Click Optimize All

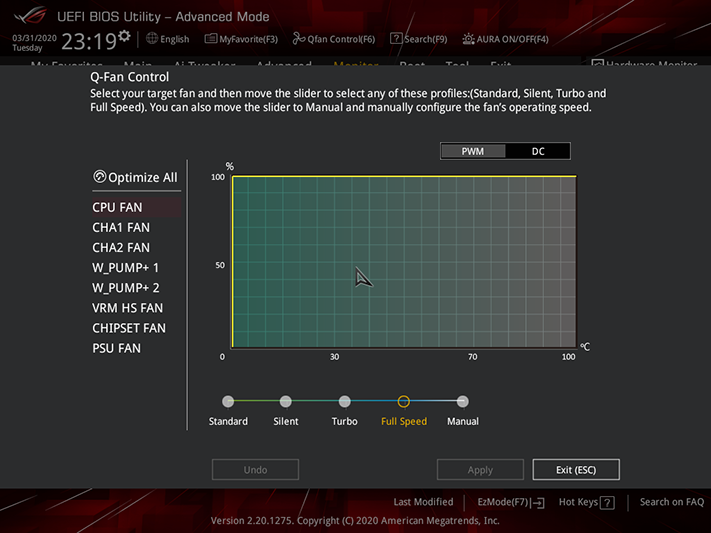[136, 177]
